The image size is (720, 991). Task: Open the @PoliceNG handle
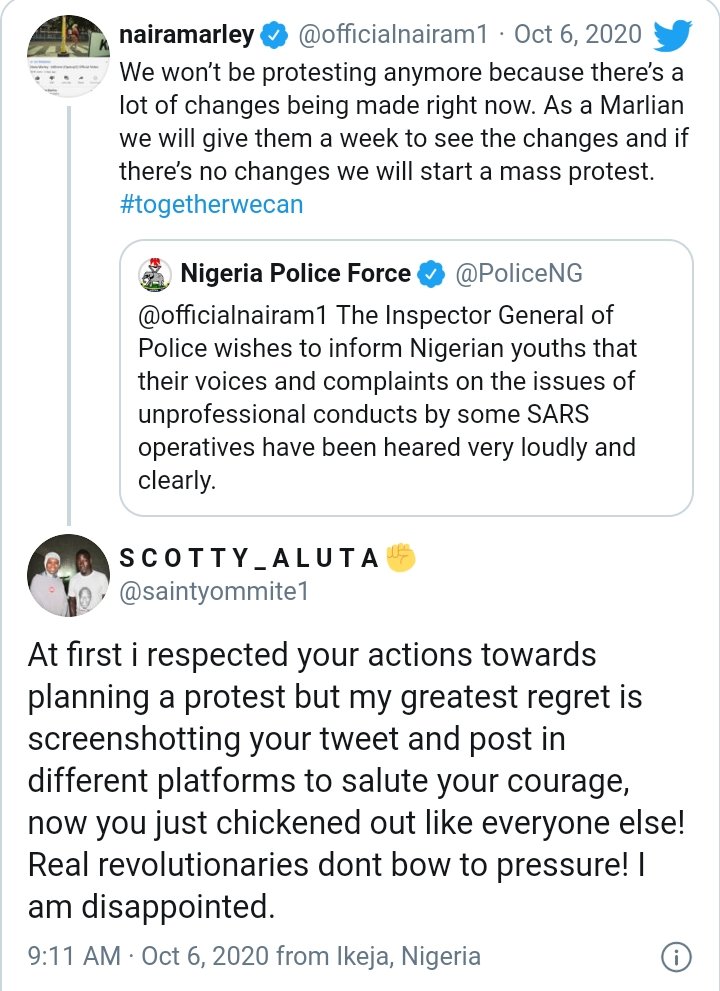click(x=518, y=273)
